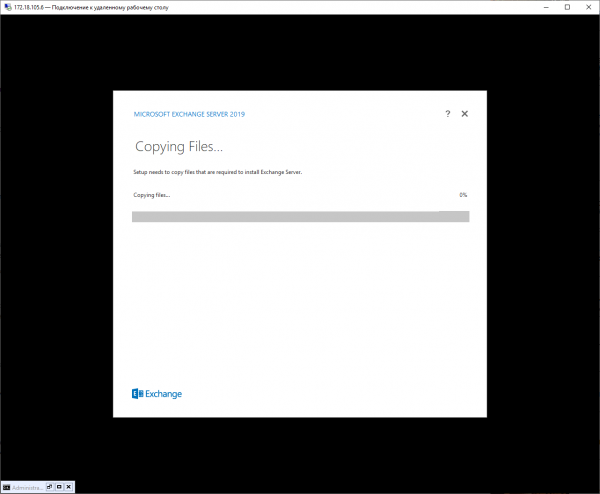Click the Microsoft Exchange Server 2019 title text
Viewport: 600px width, 494px height.
(189, 114)
